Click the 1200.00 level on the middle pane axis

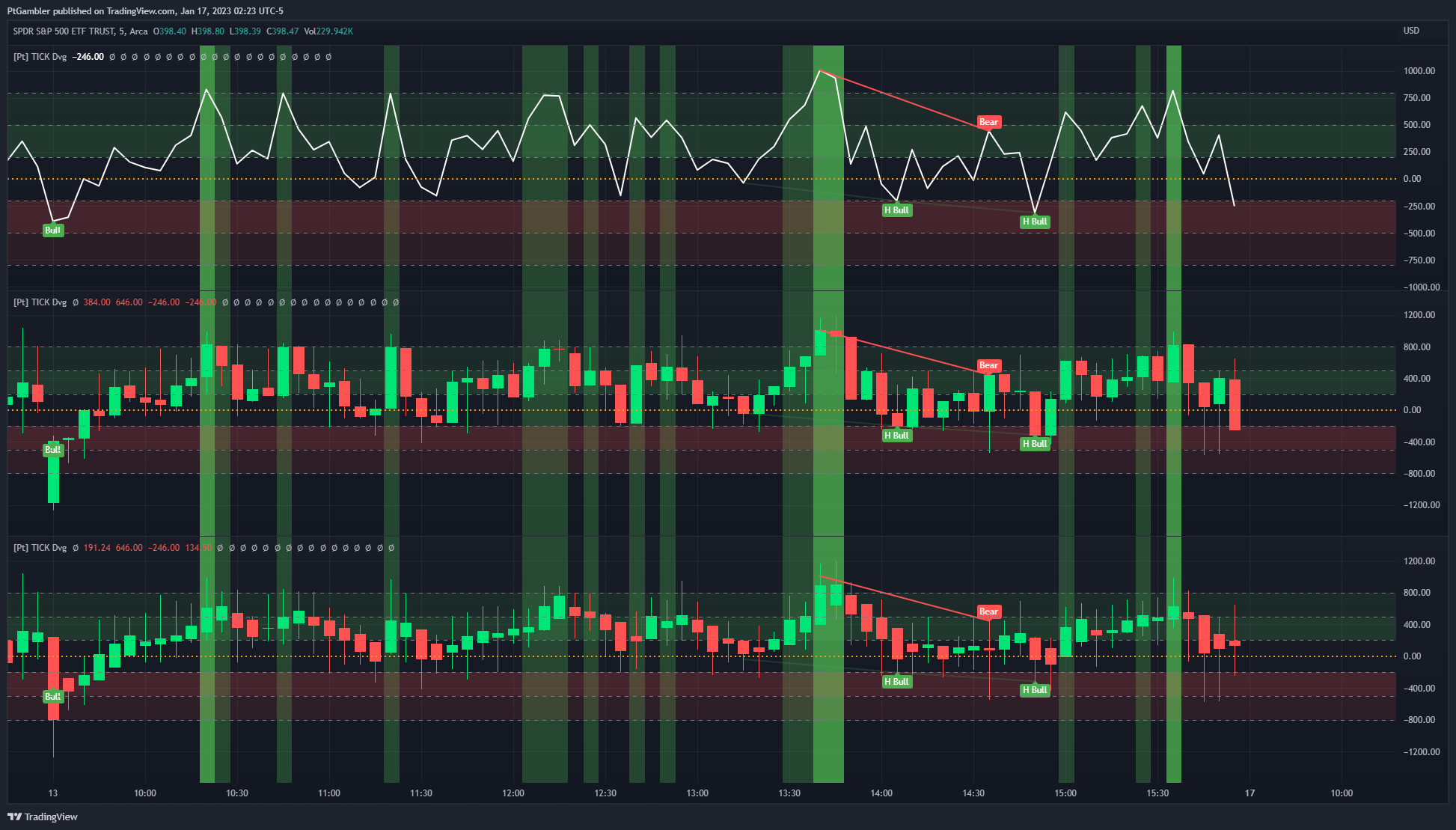[x=1419, y=315]
